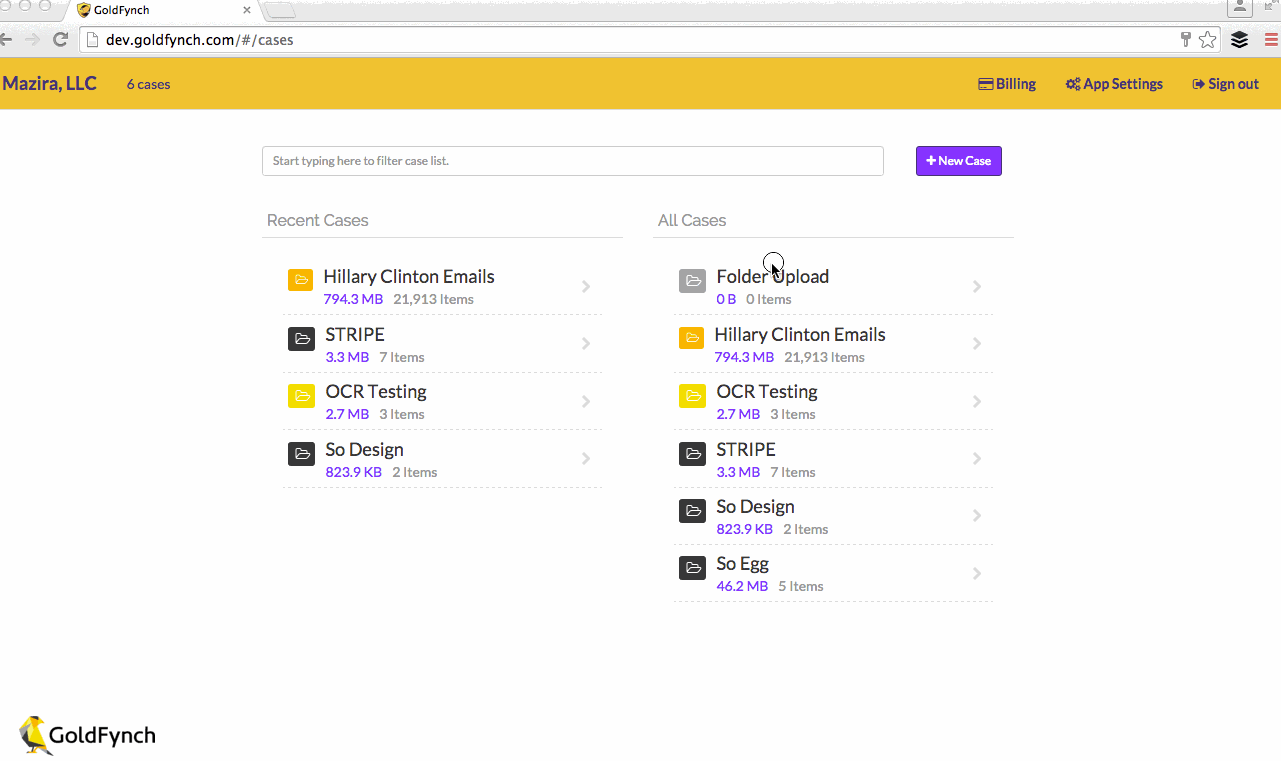The height and width of the screenshot is (761, 1281).
Task: Open the Mazira, LLC account title
Action: (x=50, y=84)
